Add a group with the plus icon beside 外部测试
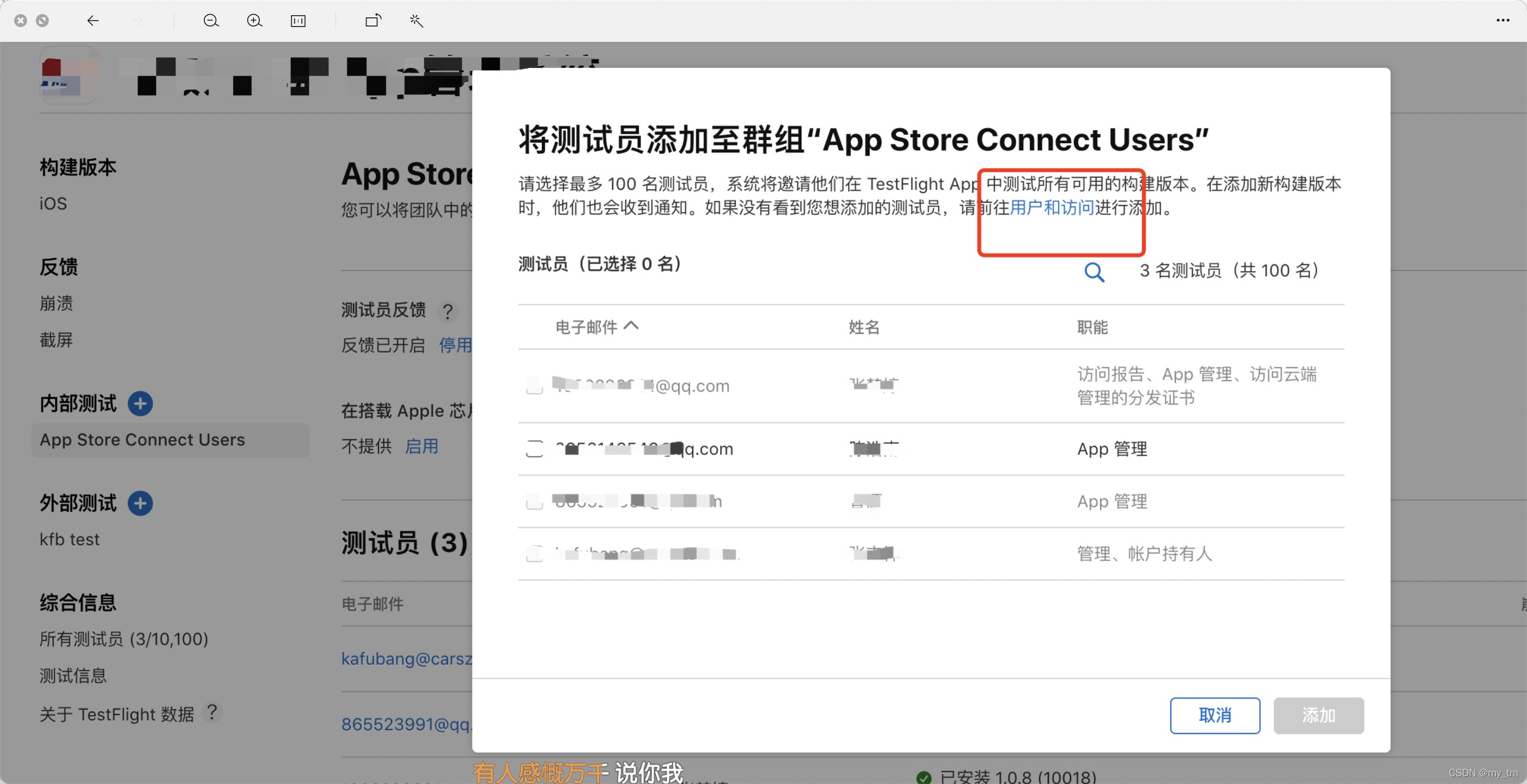The height and width of the screenshot is (784, 1527). [x=140, y=503]
